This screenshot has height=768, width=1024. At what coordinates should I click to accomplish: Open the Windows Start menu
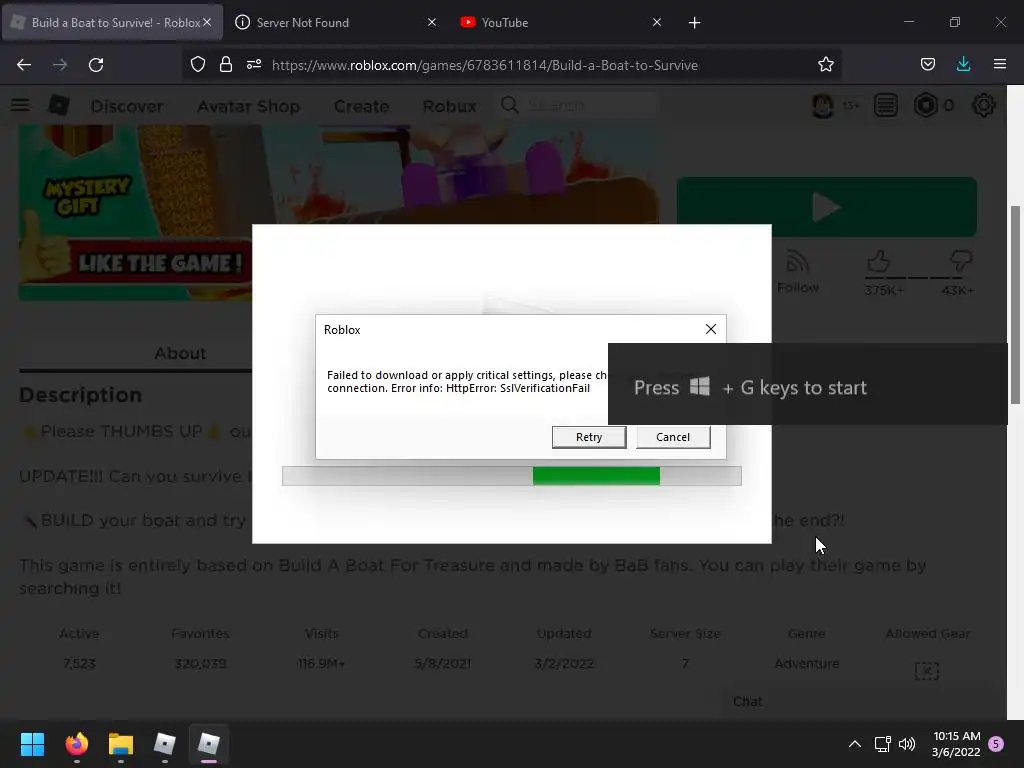tap(32, 744)
